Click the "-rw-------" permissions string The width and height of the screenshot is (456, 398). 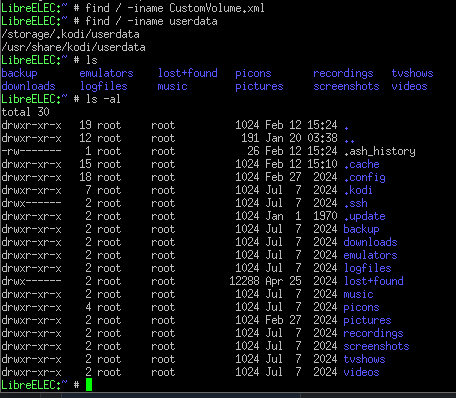coord(31,151)
